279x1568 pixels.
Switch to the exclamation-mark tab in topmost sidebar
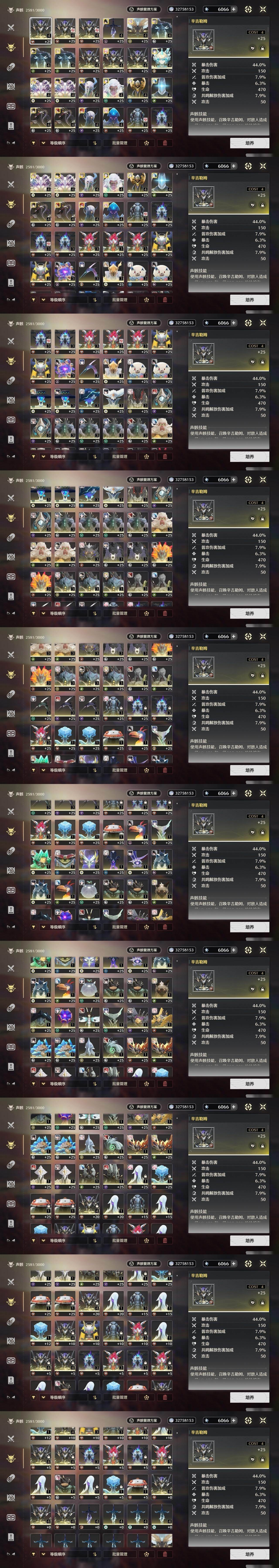click(x=10, y=125)
